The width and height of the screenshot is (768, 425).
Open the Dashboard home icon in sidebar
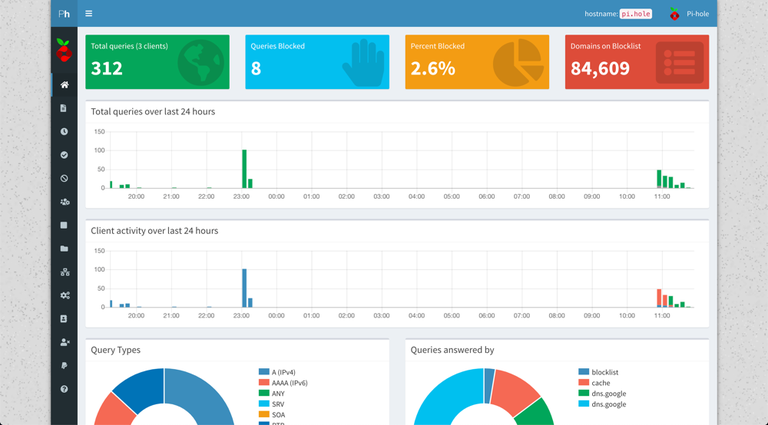(x=64, y=85)
